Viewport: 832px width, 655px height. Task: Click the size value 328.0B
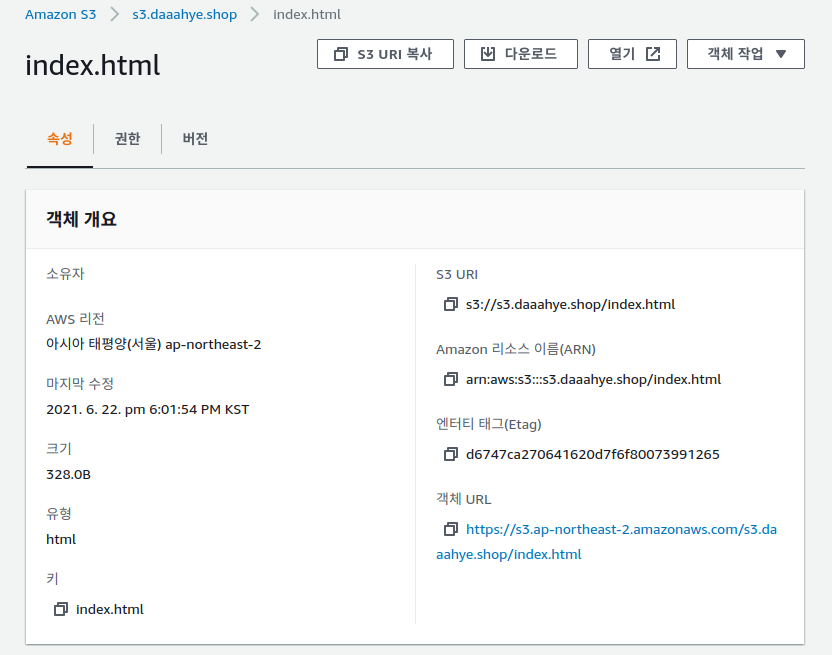click(x=68, y=475)
